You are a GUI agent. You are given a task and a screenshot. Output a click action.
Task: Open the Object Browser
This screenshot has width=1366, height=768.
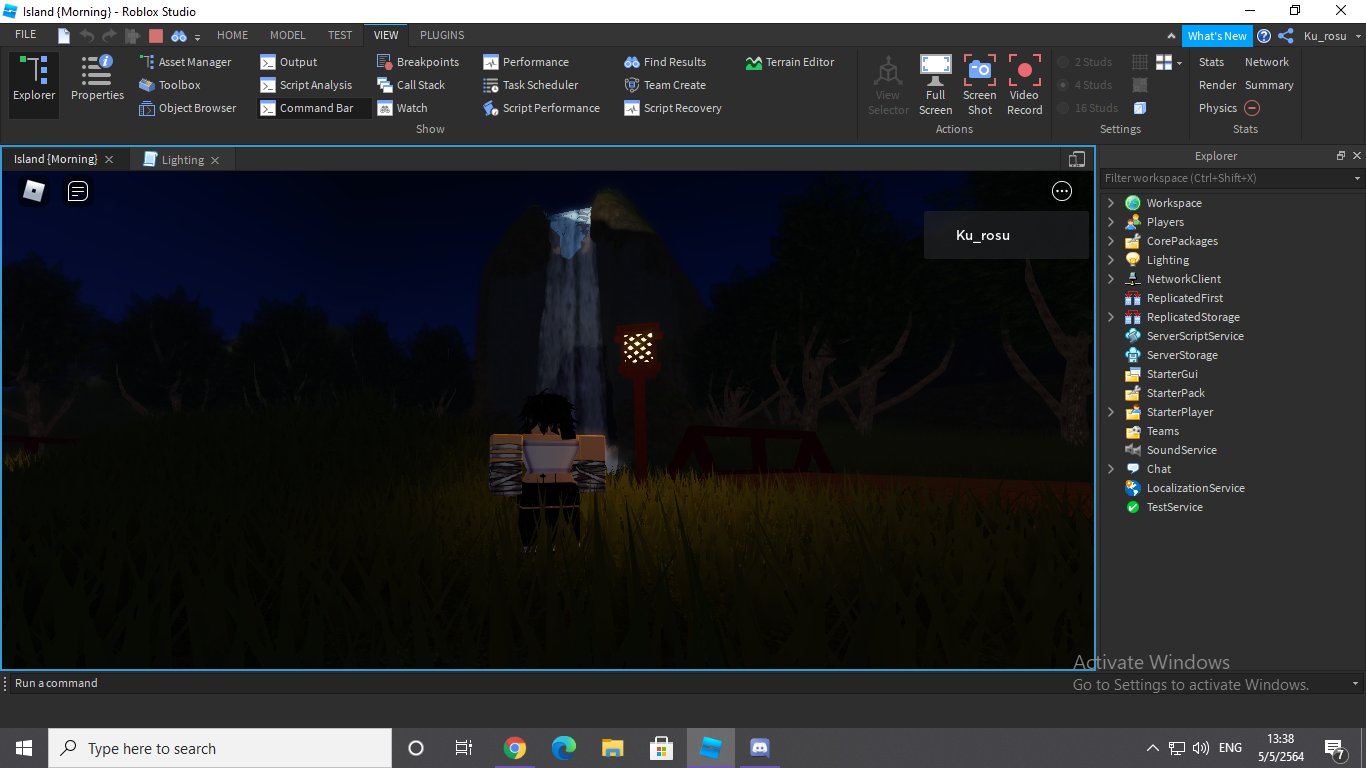tap(188, 108)
